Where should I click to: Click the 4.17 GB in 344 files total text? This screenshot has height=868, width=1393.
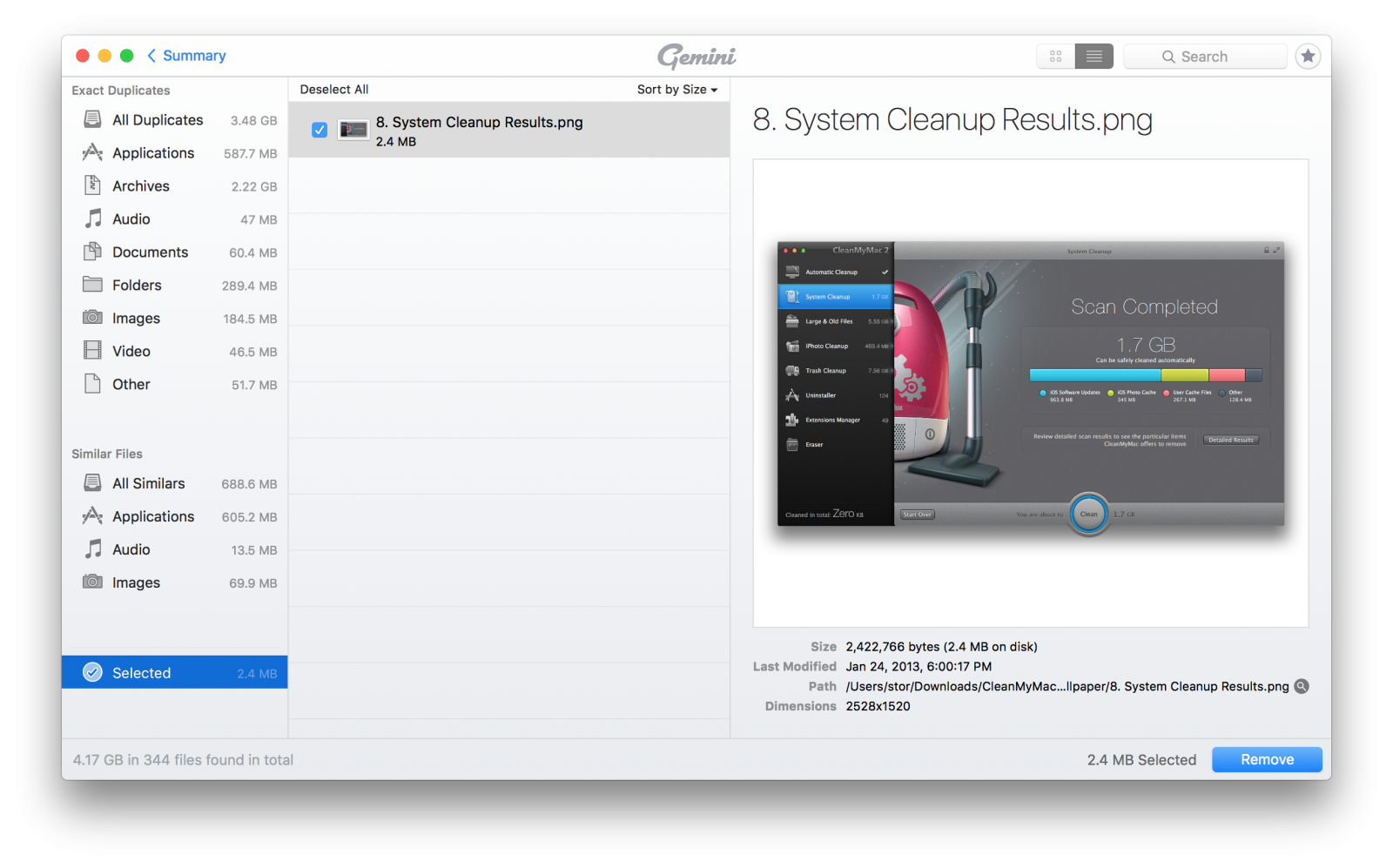[183, 760]
